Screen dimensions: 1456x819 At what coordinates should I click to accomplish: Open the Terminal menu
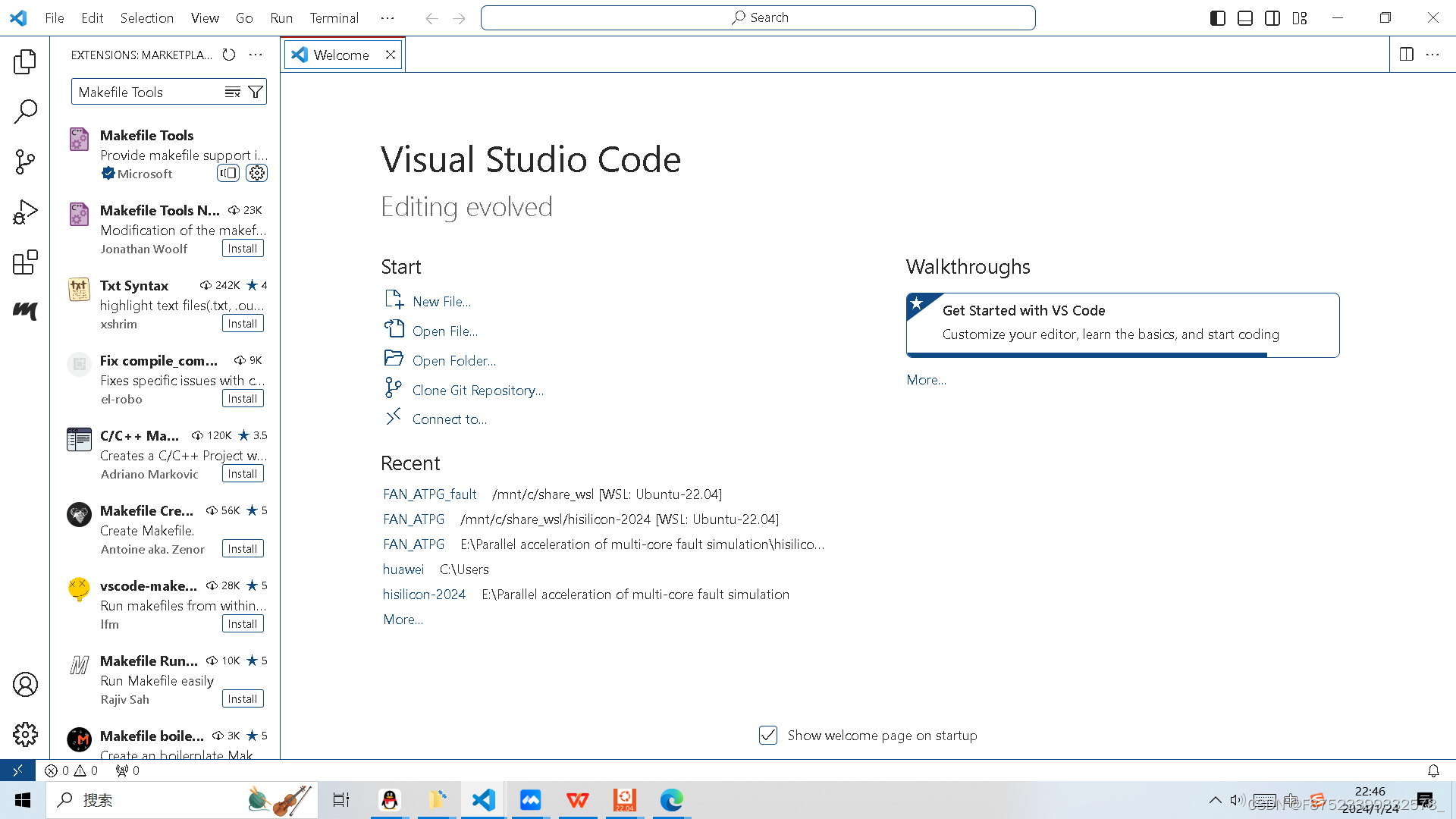(334, 18)
